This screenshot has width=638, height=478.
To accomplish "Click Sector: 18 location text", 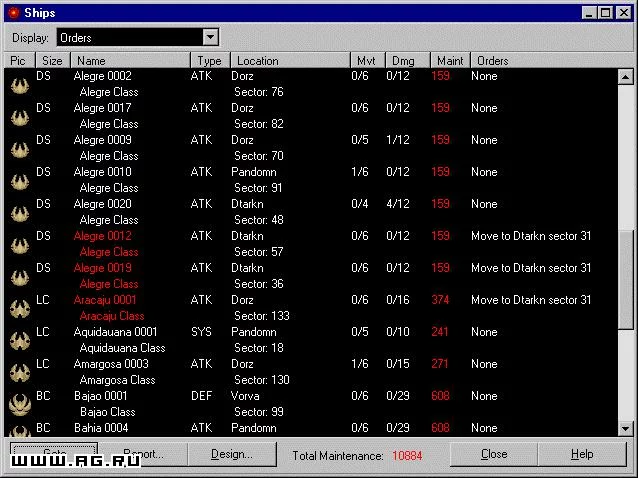I will tap(259, 348).
